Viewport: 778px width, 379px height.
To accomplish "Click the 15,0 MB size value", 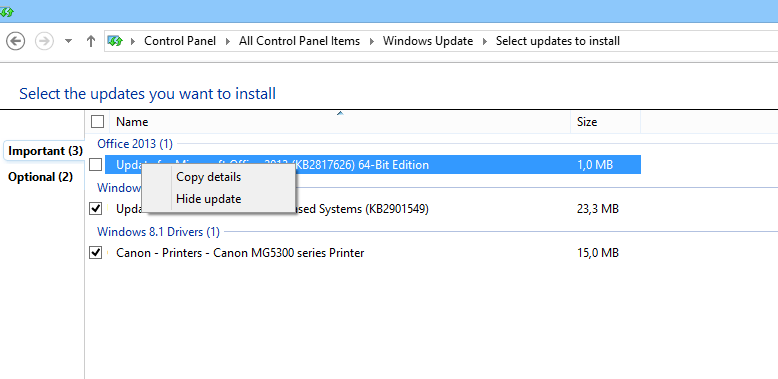I will [598, 253].
